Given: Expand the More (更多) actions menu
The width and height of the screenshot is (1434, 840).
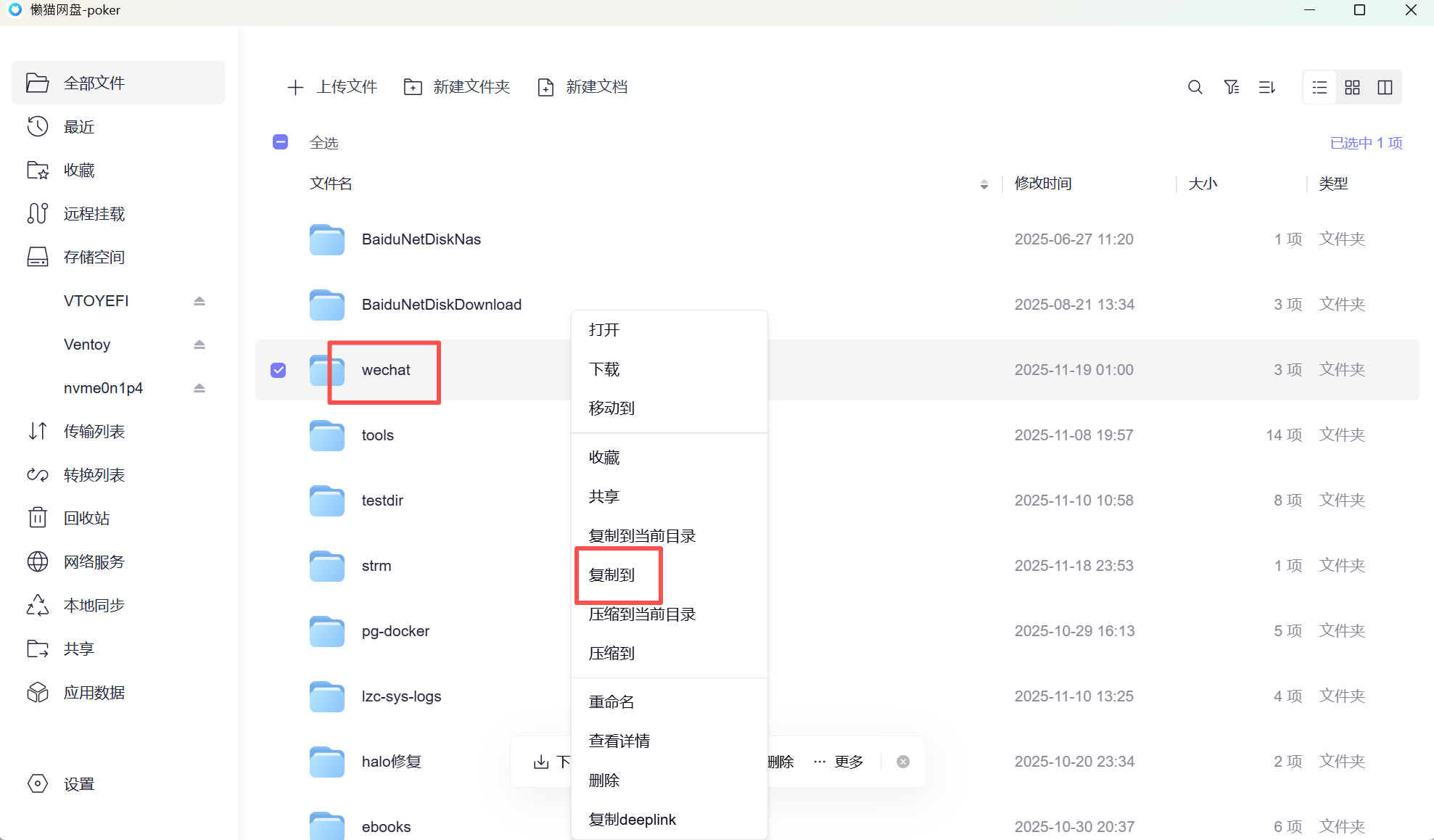Looking at the screenshot, I should pos(838,762).
